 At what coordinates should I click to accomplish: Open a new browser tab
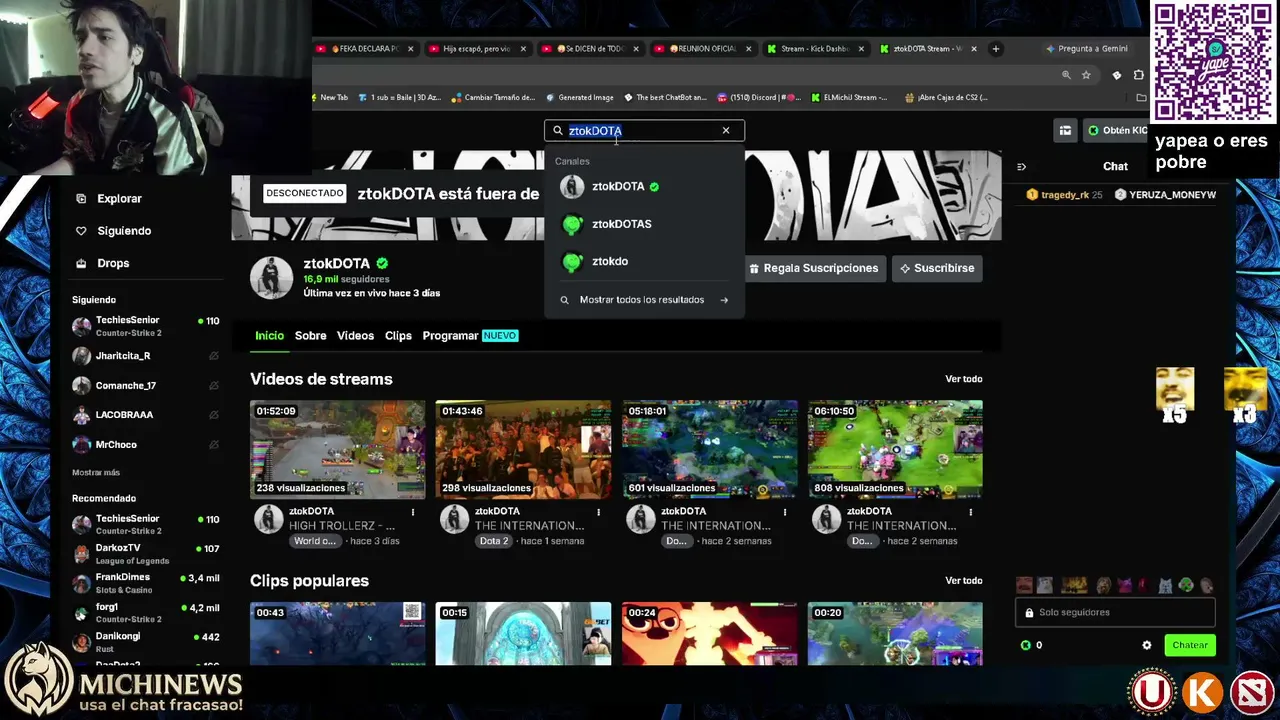(x=996, y=49)
